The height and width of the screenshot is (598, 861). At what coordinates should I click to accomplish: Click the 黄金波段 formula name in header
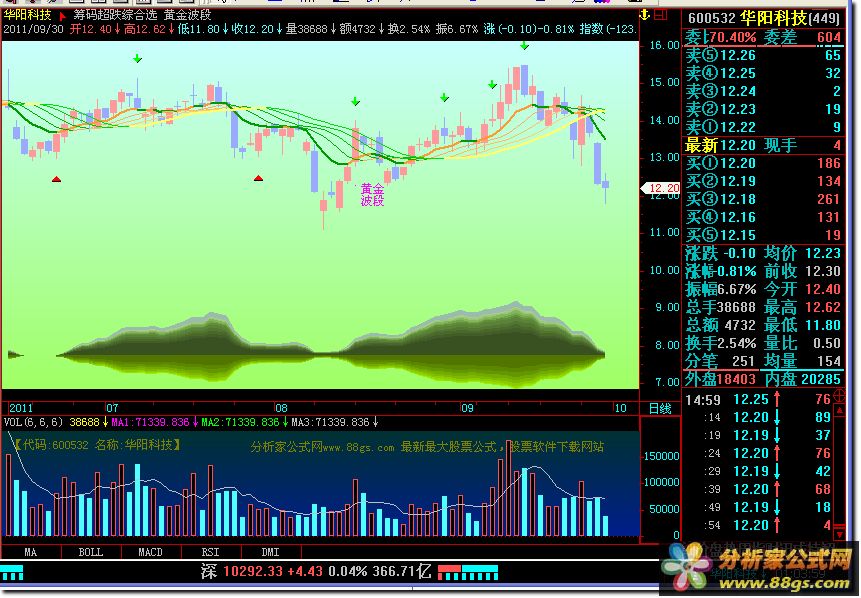(187, 15)
